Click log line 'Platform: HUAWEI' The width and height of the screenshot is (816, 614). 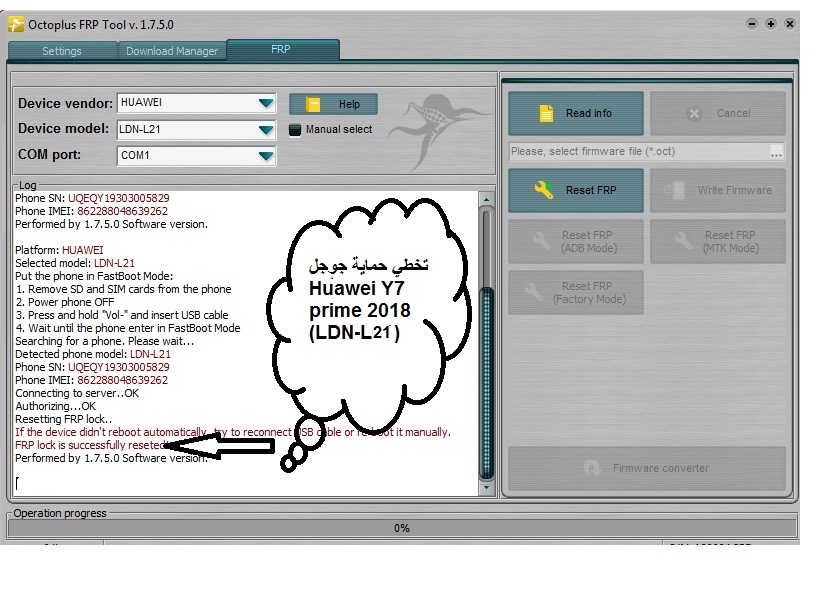pyautogui.click(x=59, y=250)
